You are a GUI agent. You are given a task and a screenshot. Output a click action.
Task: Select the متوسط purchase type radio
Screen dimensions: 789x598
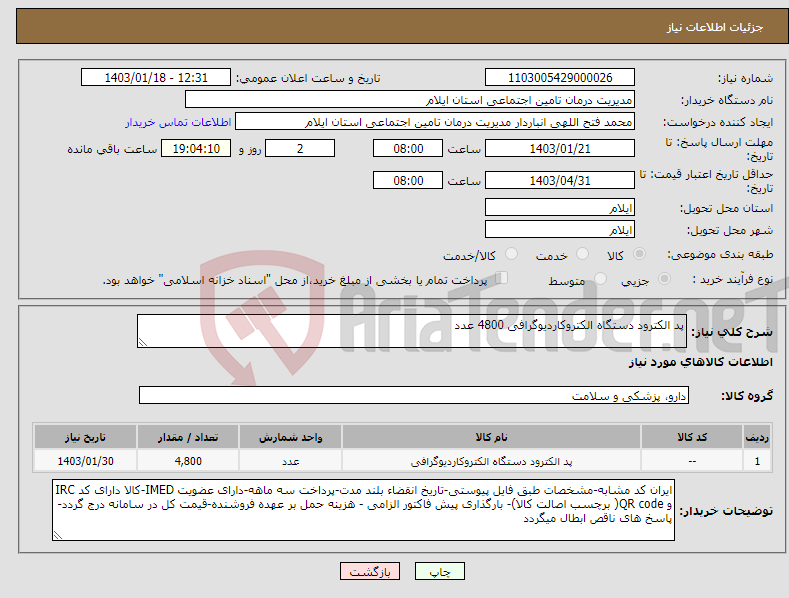tap(600, 278)
